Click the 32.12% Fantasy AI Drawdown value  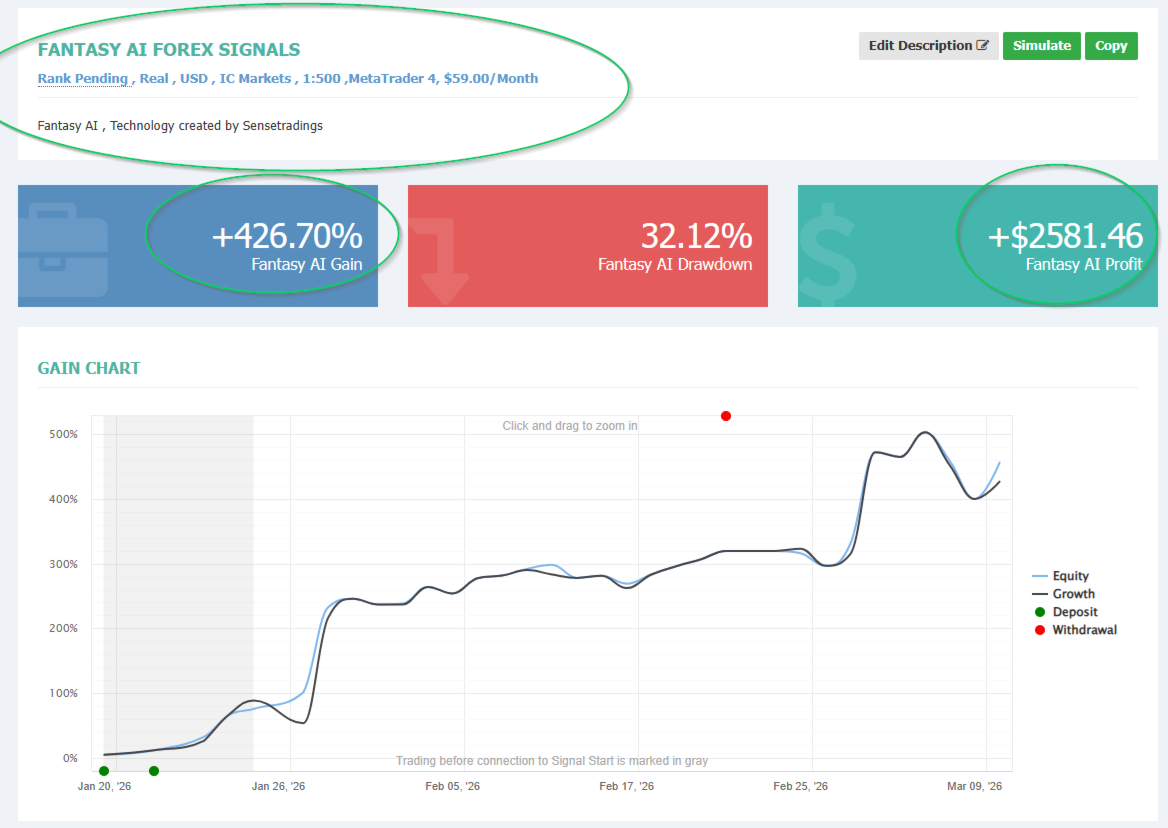click(x=696, y=237)
